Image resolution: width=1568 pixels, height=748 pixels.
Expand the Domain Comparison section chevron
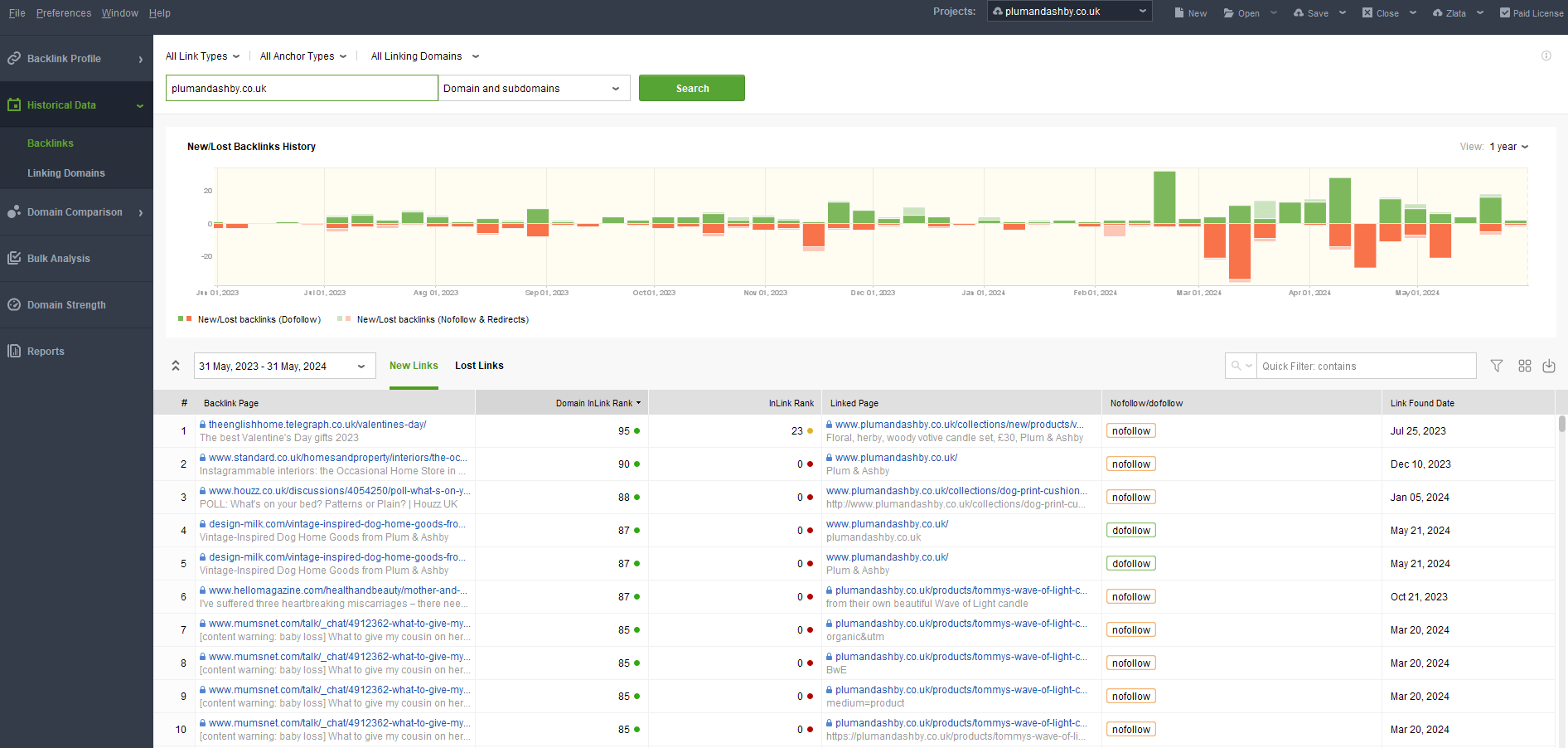140,212
